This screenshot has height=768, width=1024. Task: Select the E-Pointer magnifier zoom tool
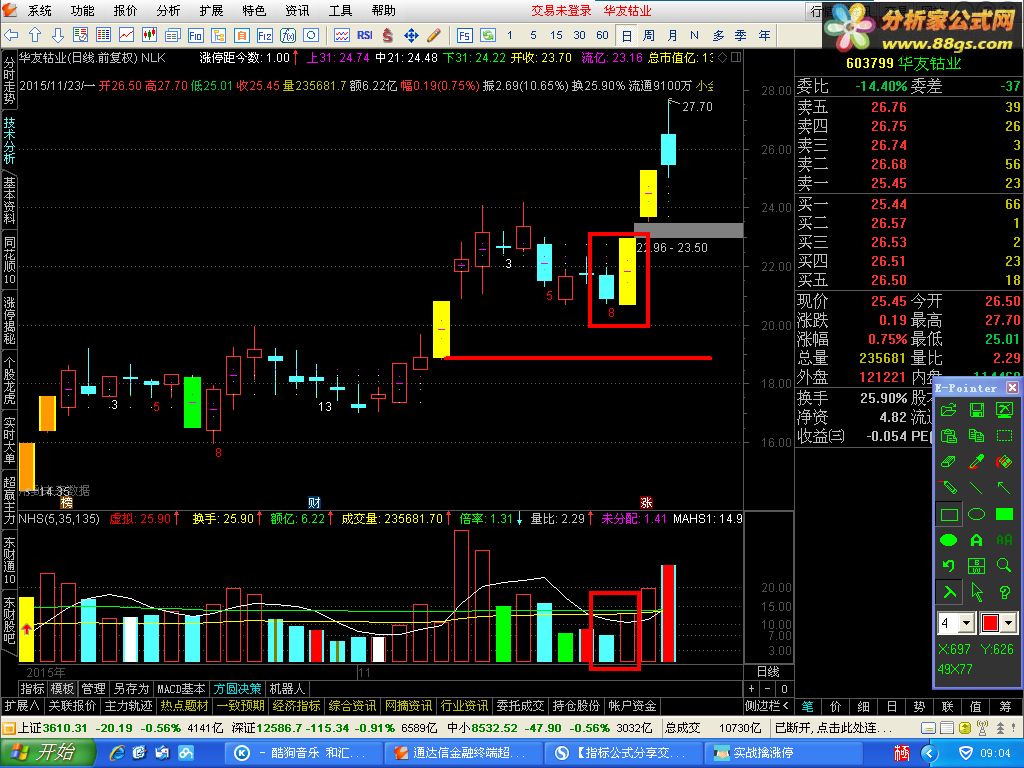coord(1004,566)
